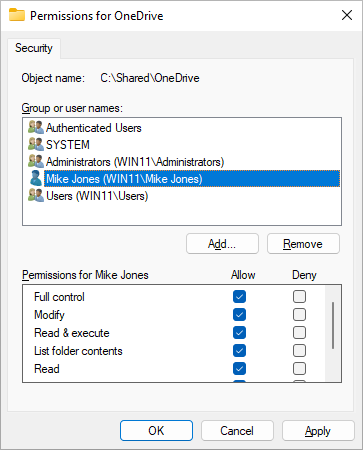
Task: Click the Administrators group icon
Action: click(x=36, y=161)
